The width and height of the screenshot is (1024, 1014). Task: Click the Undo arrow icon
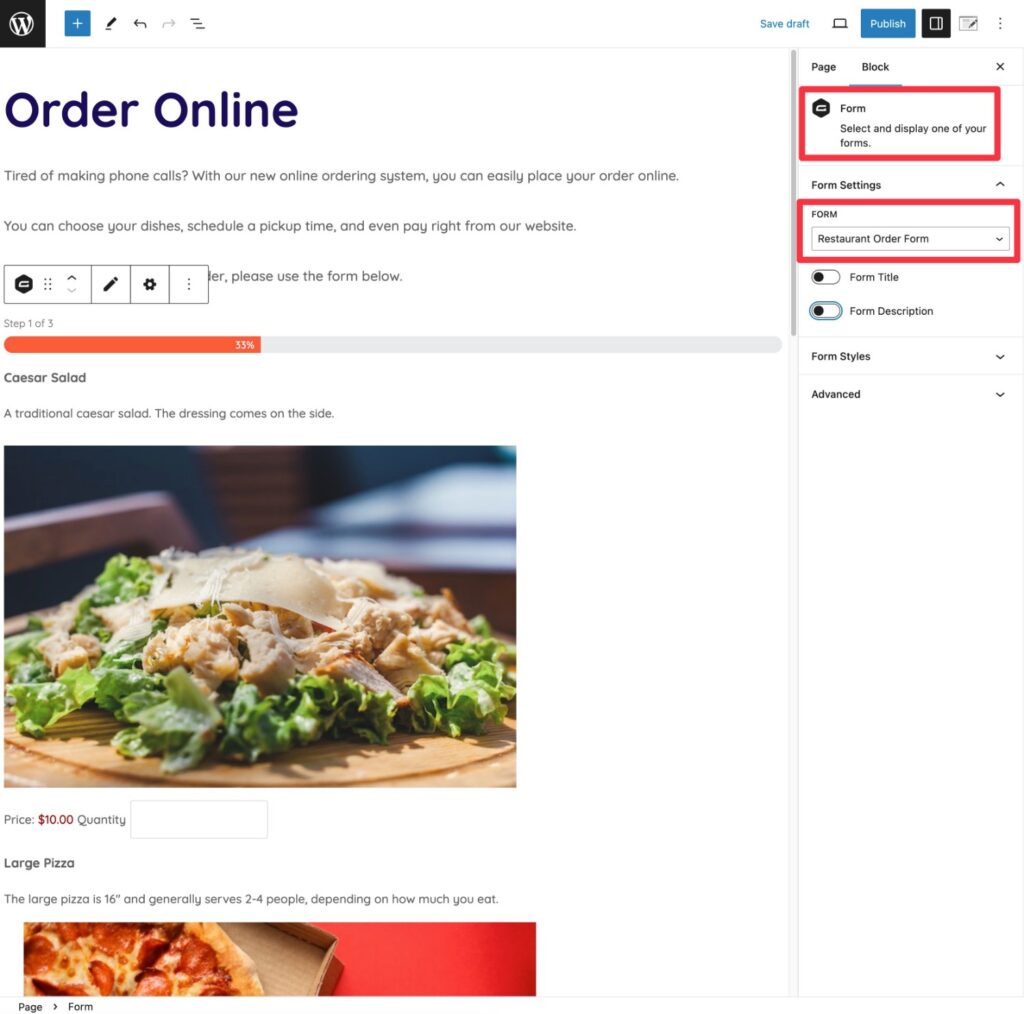click(x=140, y=24)
